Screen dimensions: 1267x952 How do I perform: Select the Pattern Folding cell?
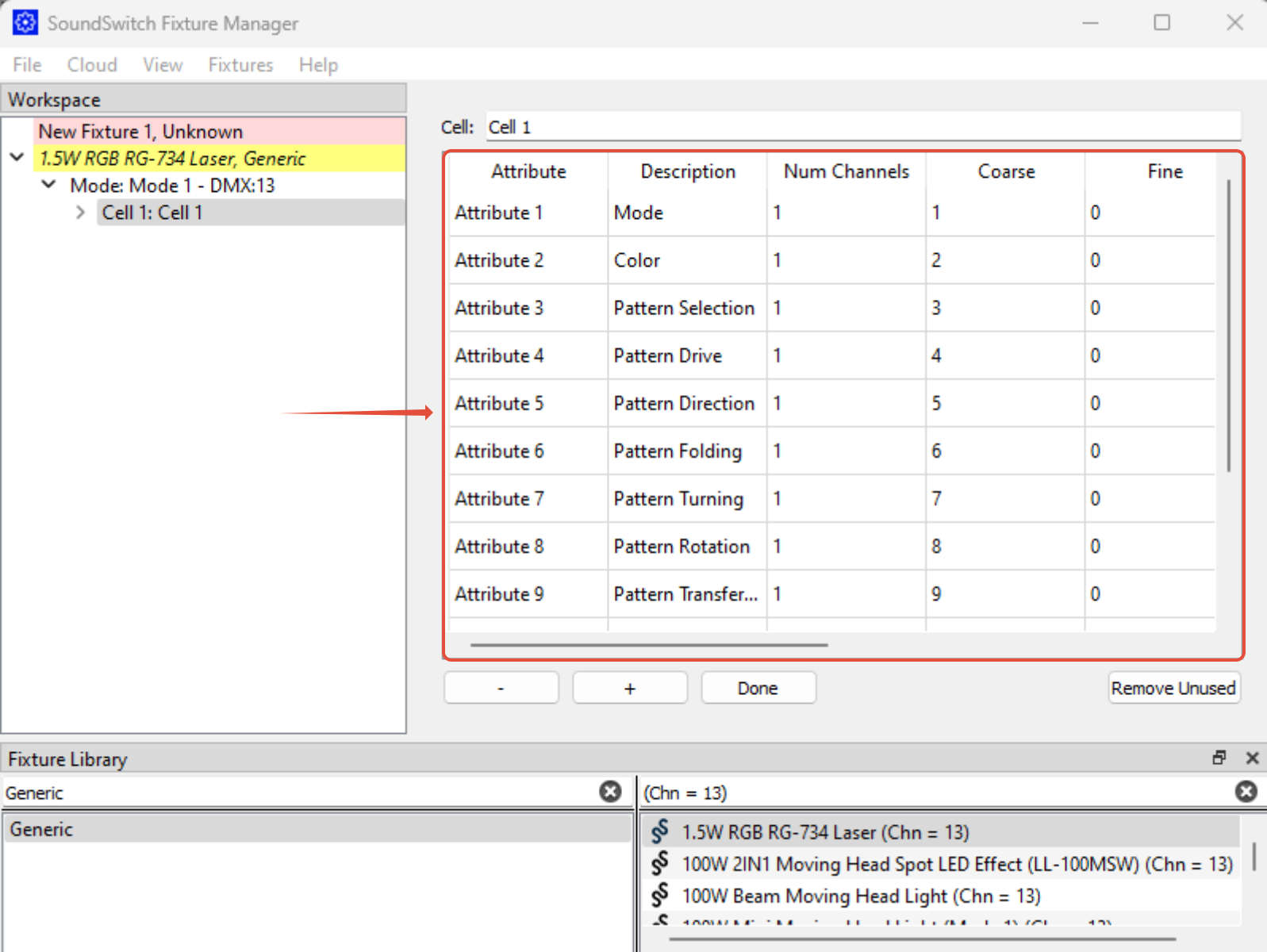(x=687, y=451)
